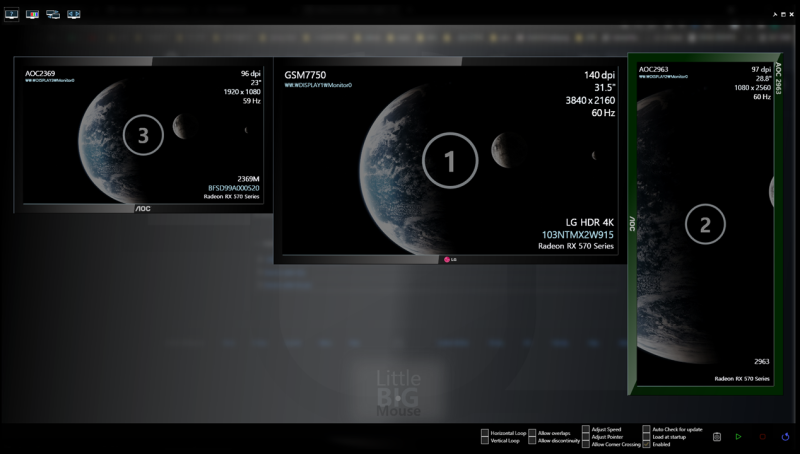Viewport: 800px width, 454px height.
Task: Click the 2369M model label
Action: pyautogui.click(x=248, y=179)
